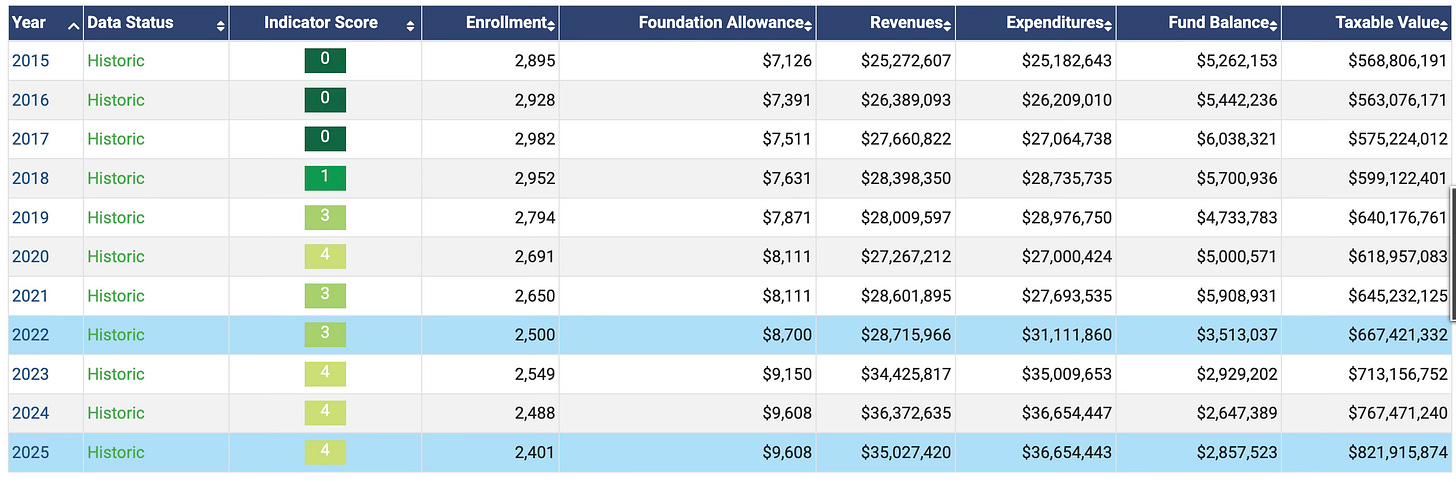
Task: Open the 2020 year link
Action: coord(30,256)
